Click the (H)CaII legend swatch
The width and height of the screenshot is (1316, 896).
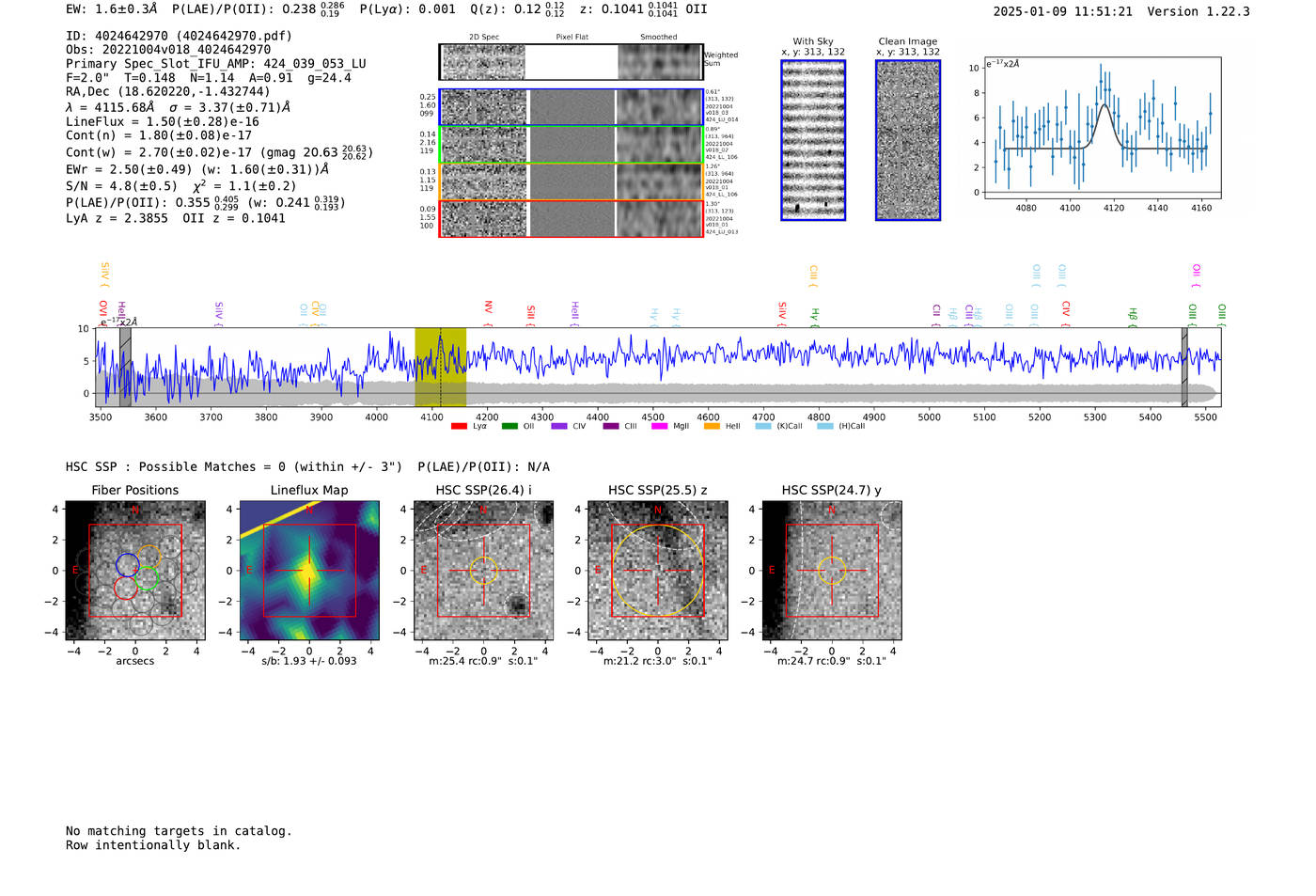click(824, 426)
